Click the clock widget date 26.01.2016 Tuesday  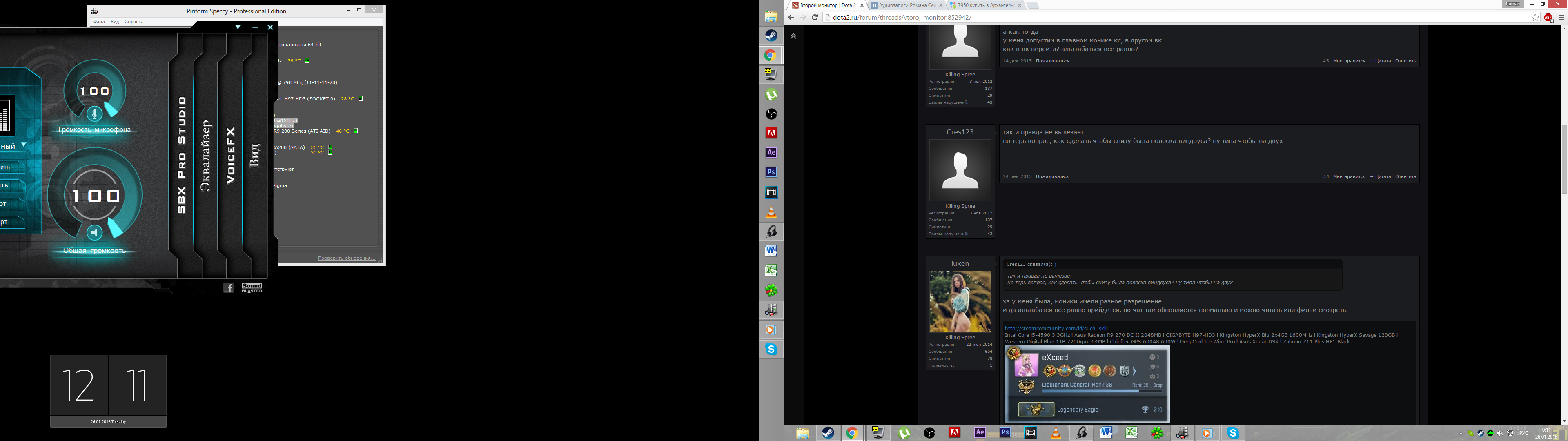(x=108, y=421)
